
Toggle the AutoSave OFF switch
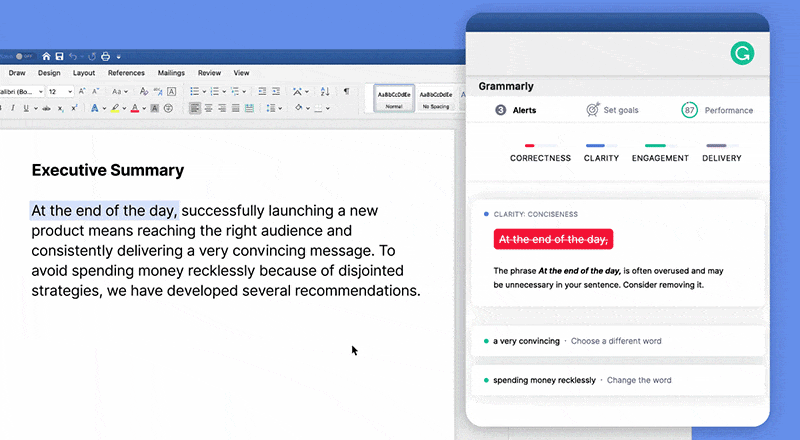click(24, 56)
